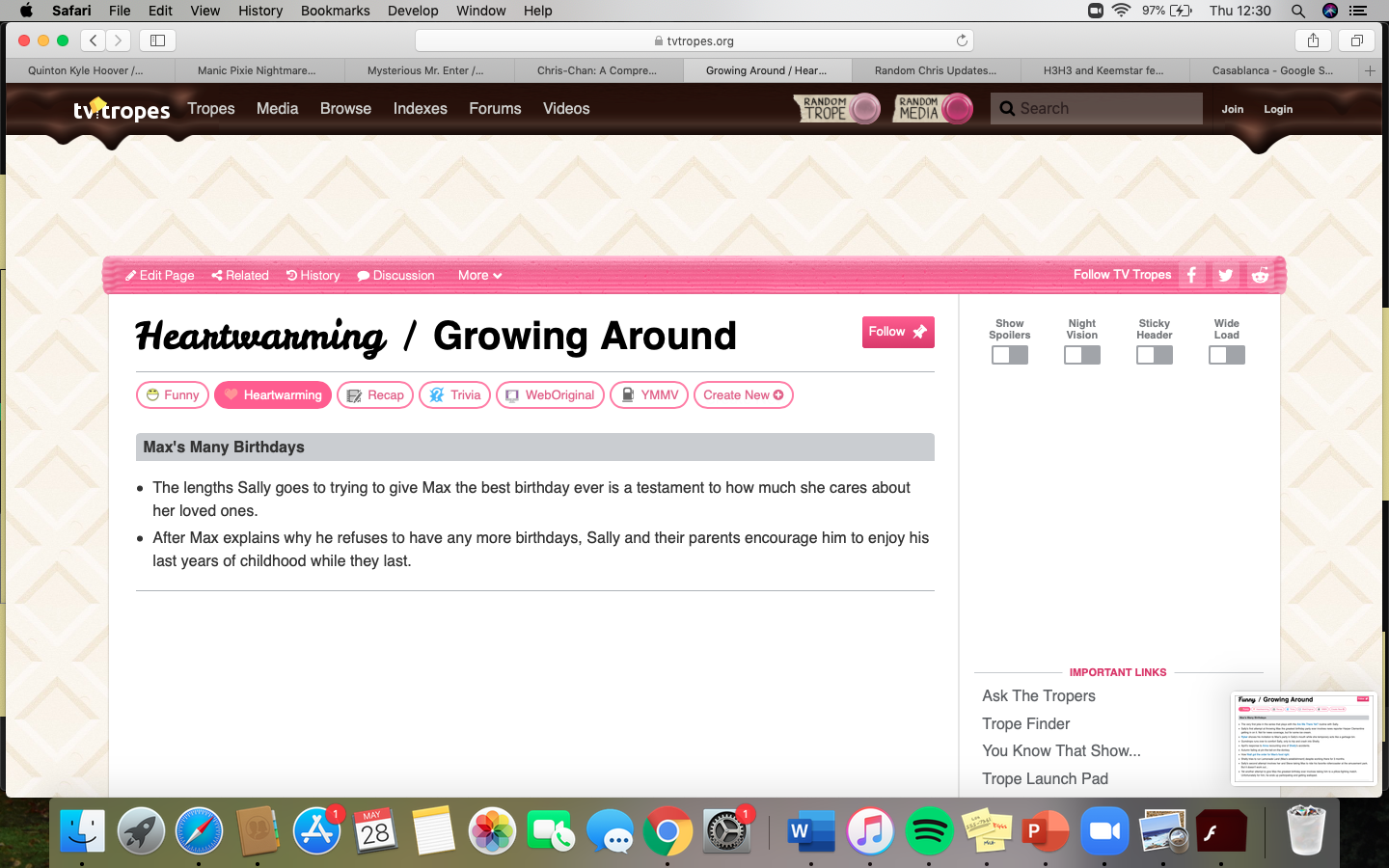The image size is (1389, 868).
Task: Add a new tab with the plus icon
Action: pos(1370,70)
